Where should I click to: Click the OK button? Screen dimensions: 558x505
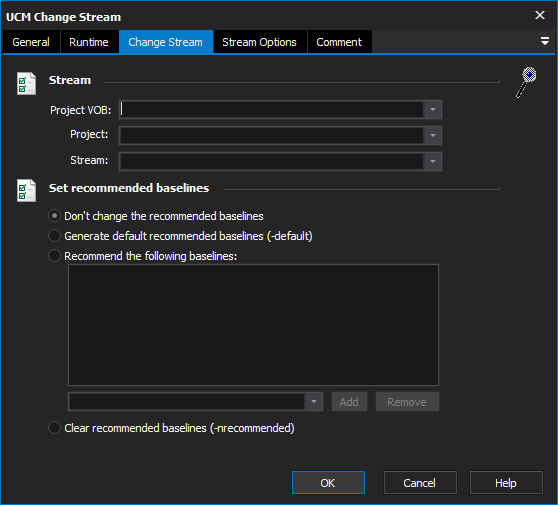(328, 483)
